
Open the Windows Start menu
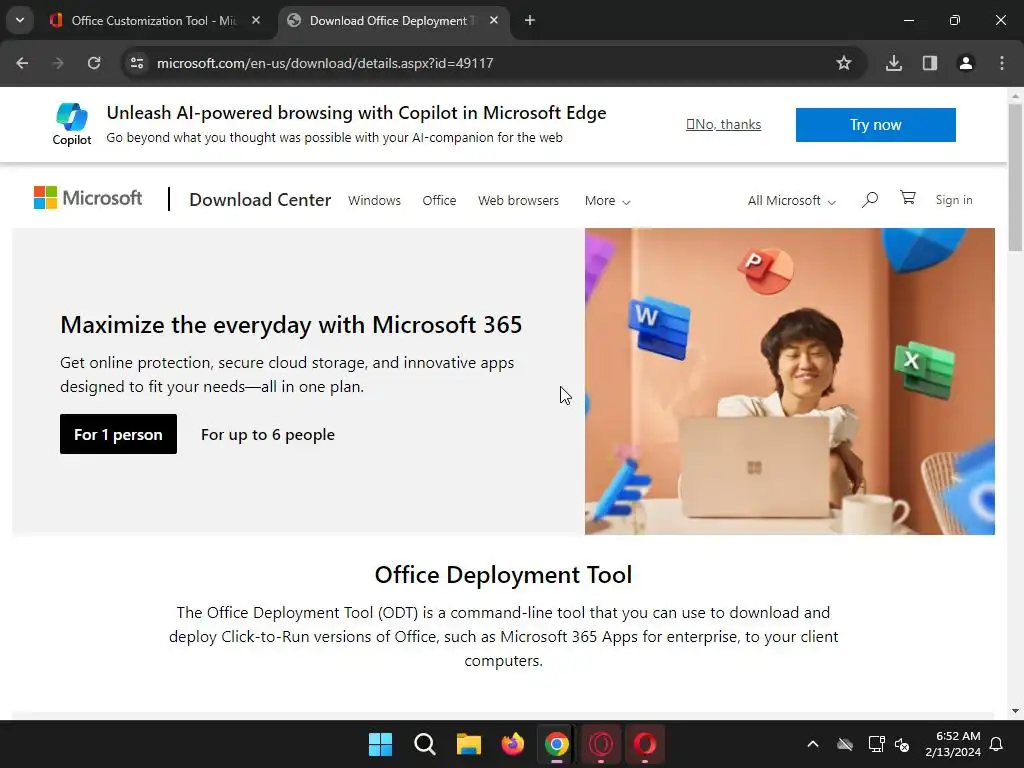click(x=381, y=744)
